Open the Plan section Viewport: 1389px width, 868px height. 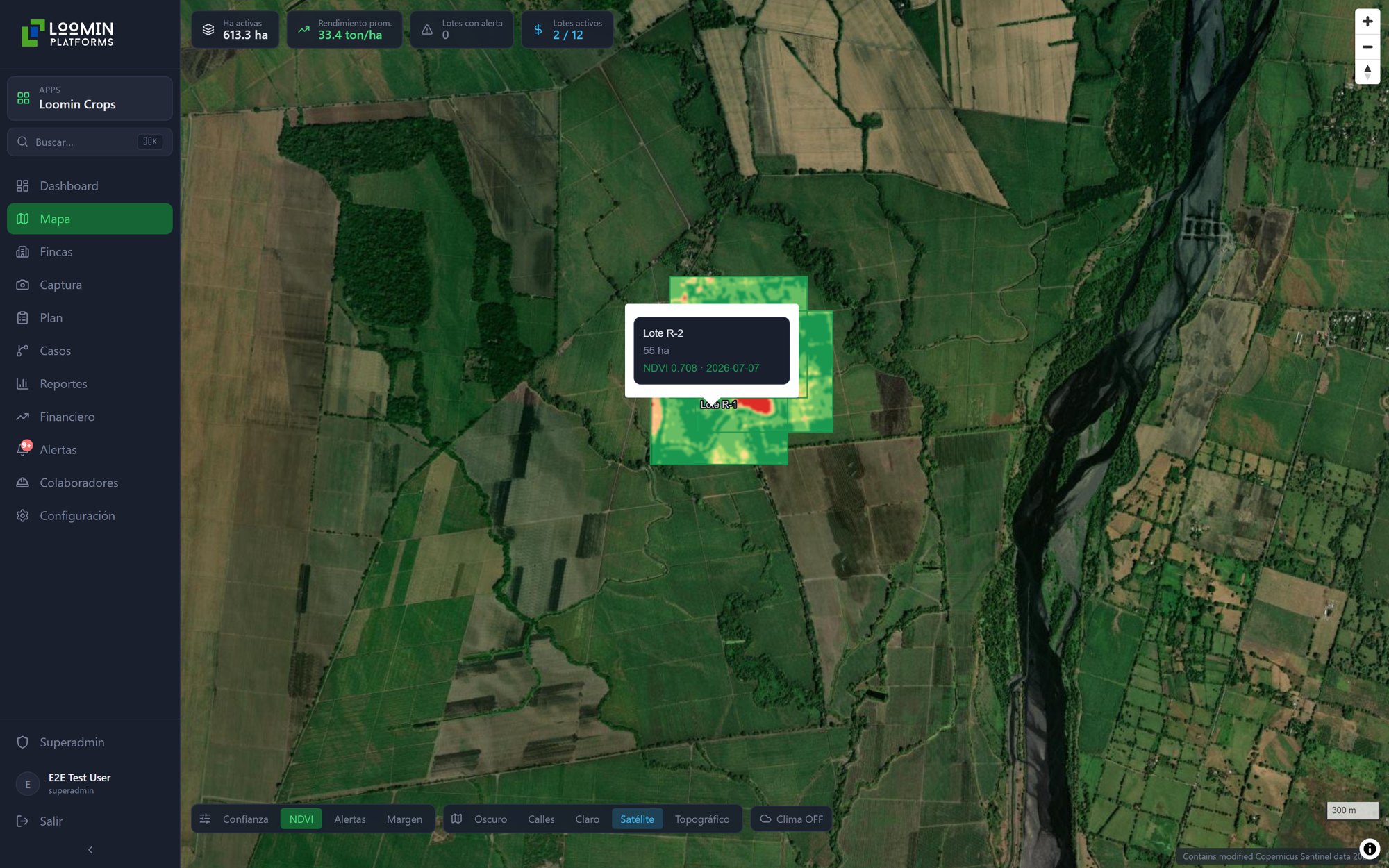(x=90, y=317)
